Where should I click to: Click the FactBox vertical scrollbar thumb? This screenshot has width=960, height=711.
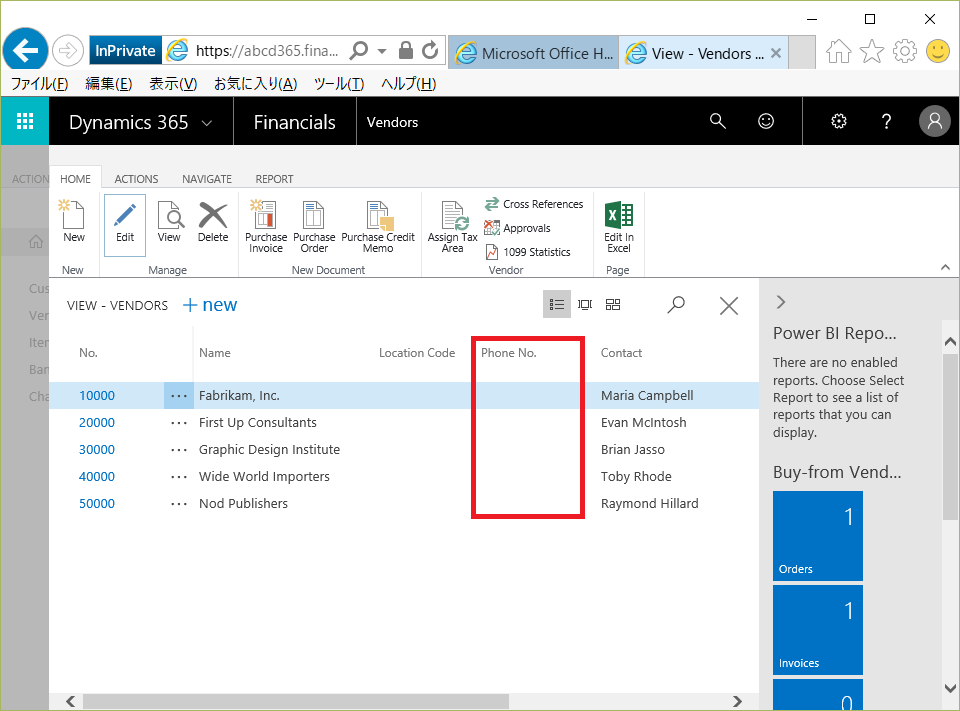tap(950, 437)
